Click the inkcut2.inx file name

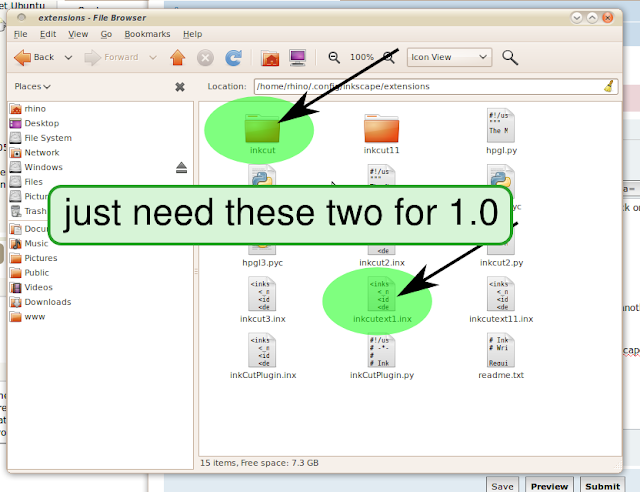tap(382, 263)
